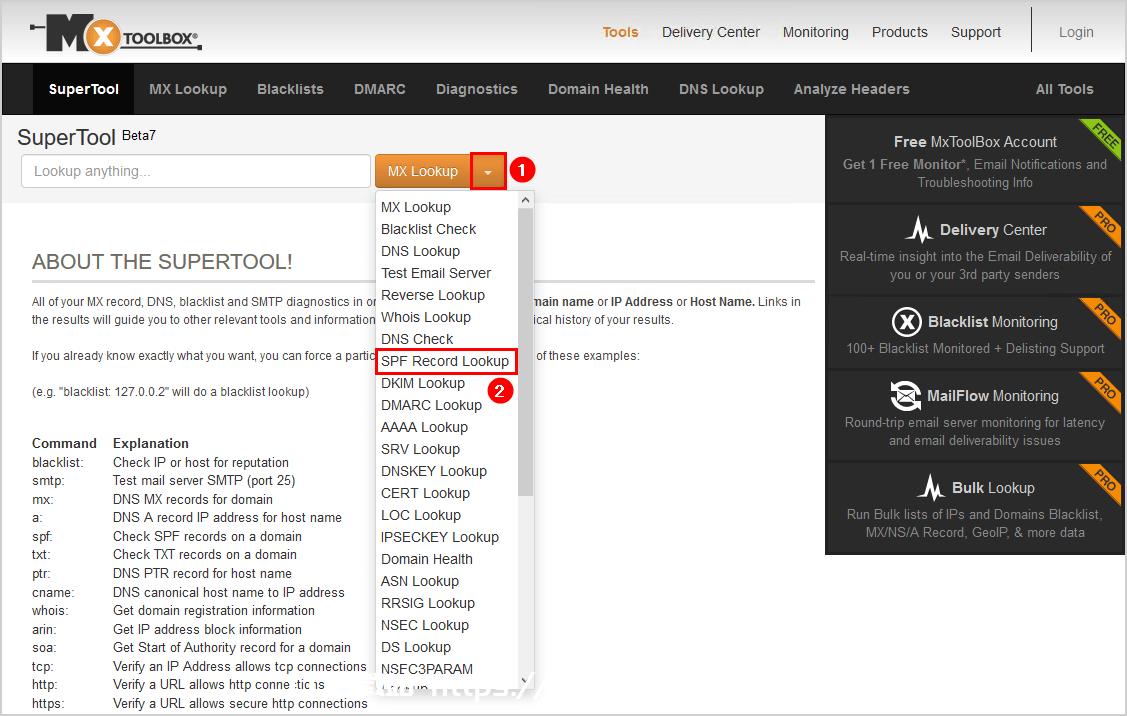The height and width of the screenshot is (716, 1127).
Task: Select DNSKEY Lookup option
Action: point(434,471)
